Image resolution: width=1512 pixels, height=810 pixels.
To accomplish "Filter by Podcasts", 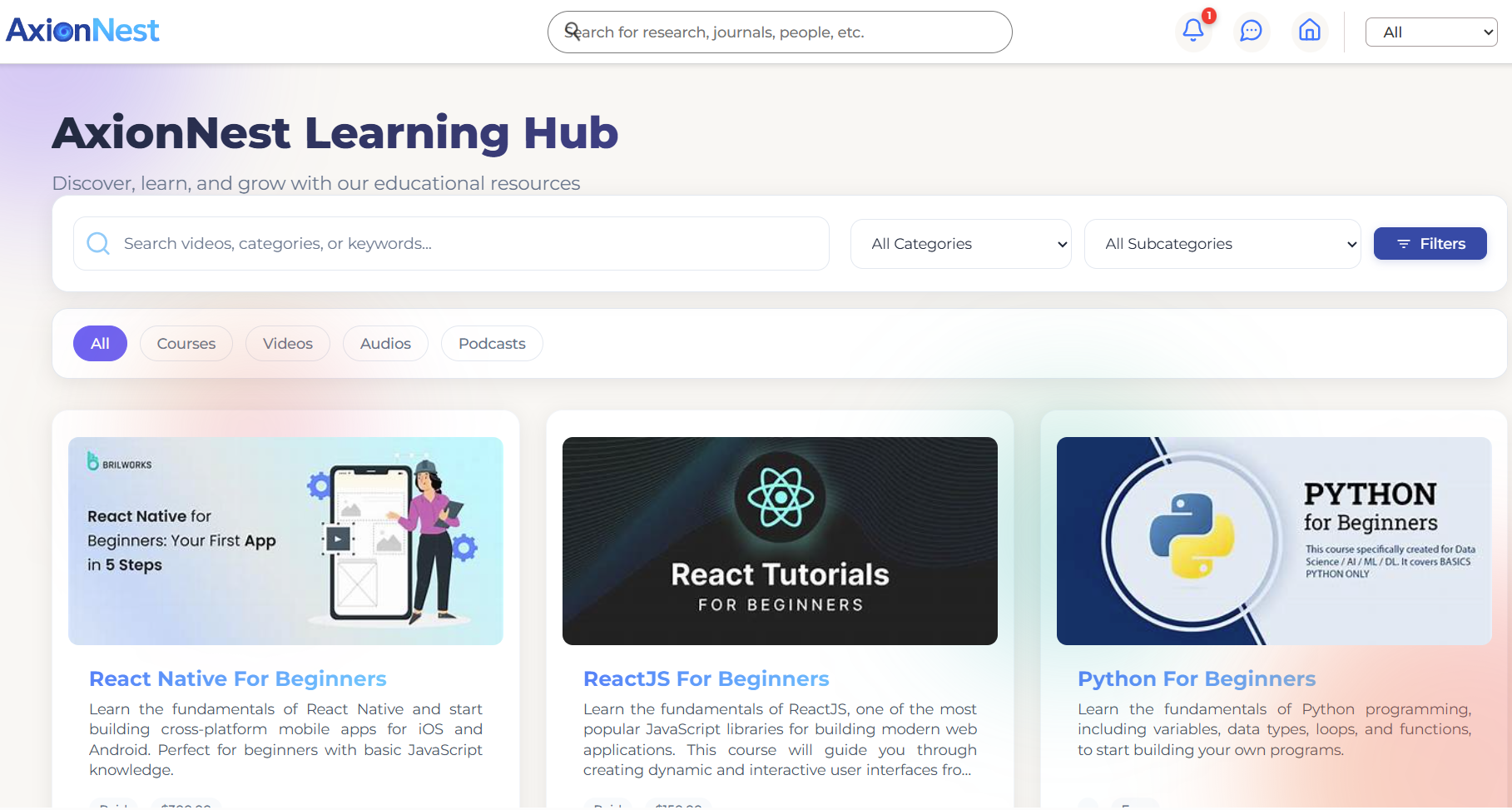I will click(x=491, y=344).
